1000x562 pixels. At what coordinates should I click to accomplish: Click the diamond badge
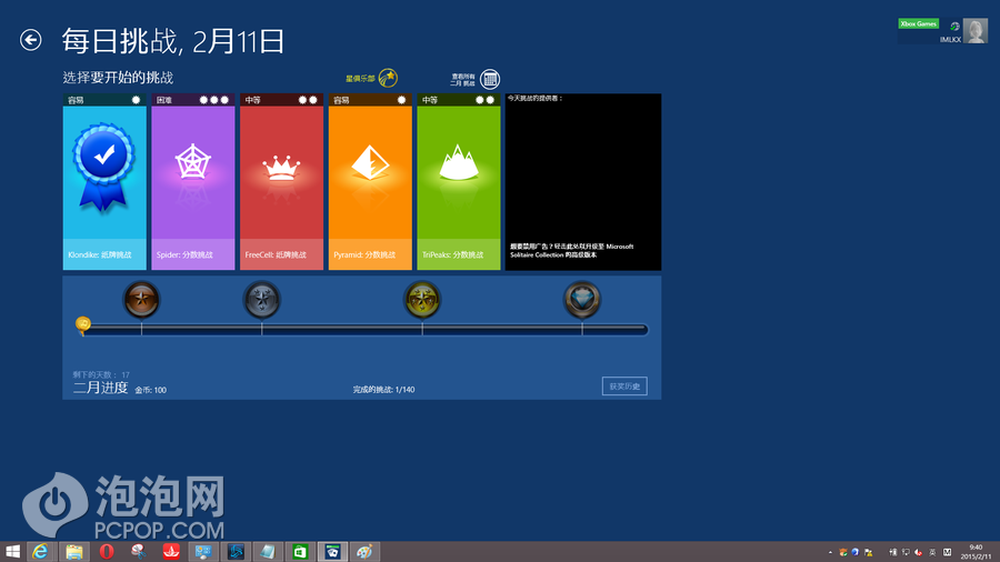(x=582, y=299)
